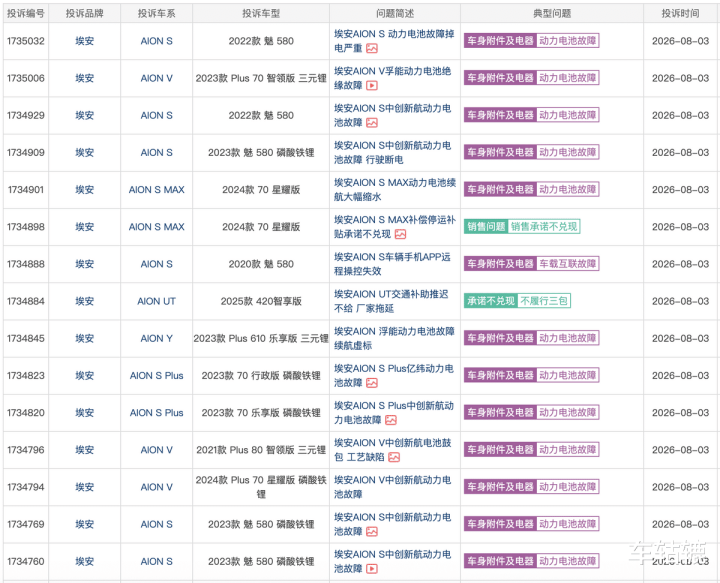The height and width of the screenshot is (583, 720).
Task: Open AION V series in row 1735006
Action: [157, 78]
